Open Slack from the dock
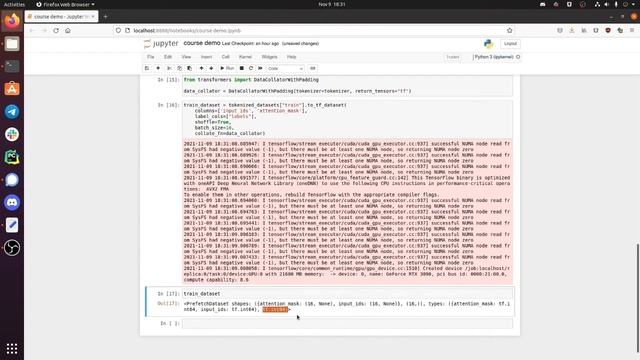 point(12,134)
